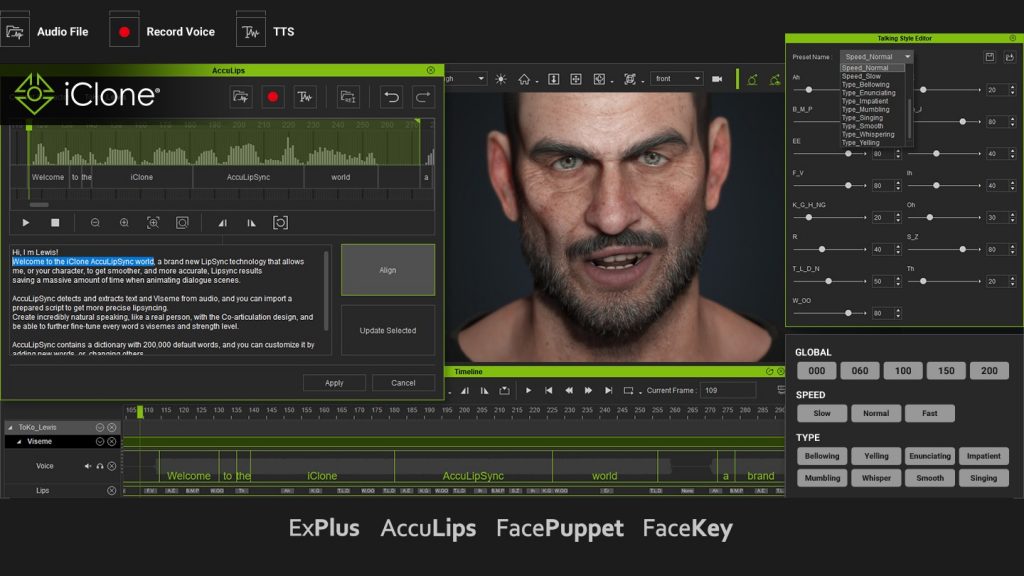
Task: Click AccuLips import script file icon
Action: [x=348, y=97]
